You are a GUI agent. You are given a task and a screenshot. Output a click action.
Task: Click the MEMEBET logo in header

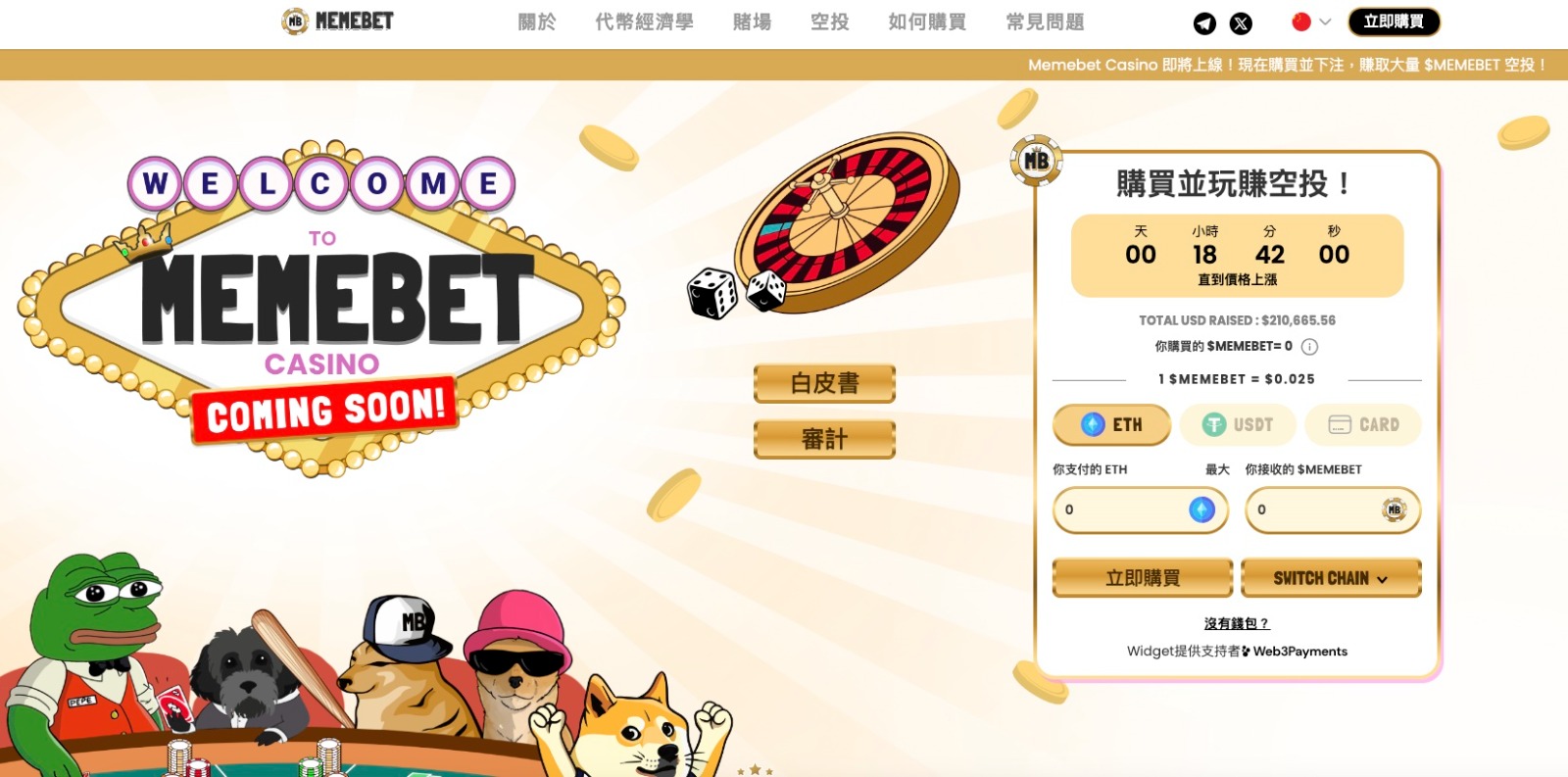click(338, 21)
